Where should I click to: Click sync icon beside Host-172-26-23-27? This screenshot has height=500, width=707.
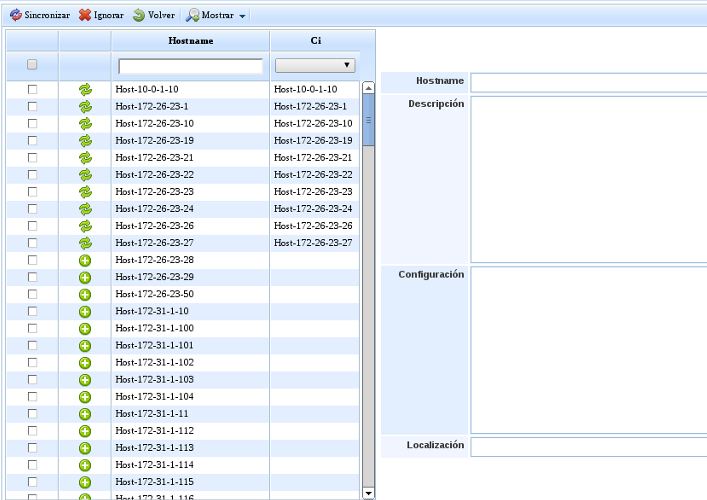click(x=85, y=242)
